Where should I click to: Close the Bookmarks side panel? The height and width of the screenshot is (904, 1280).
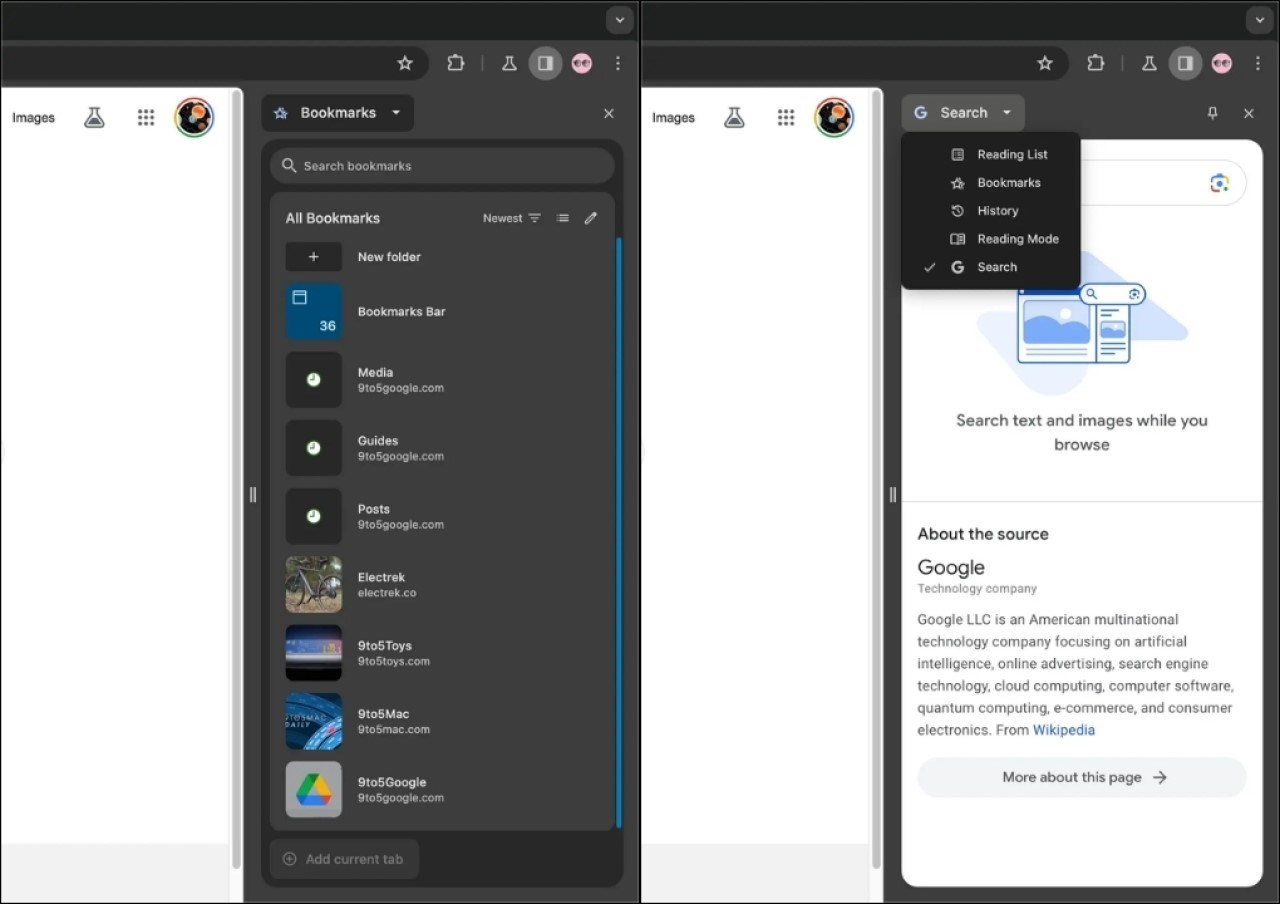[609, 114]
